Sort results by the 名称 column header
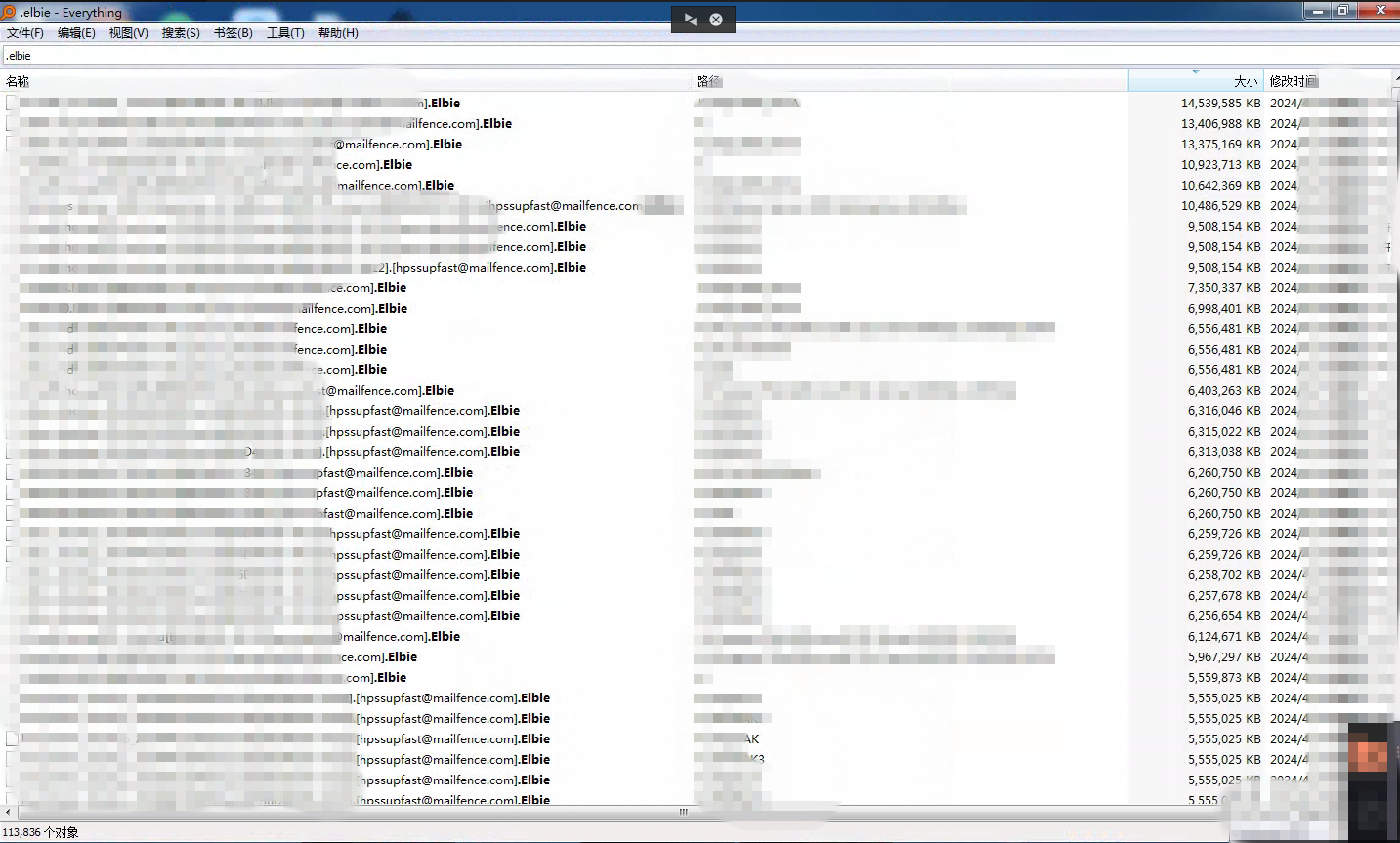 click(346, 81)
